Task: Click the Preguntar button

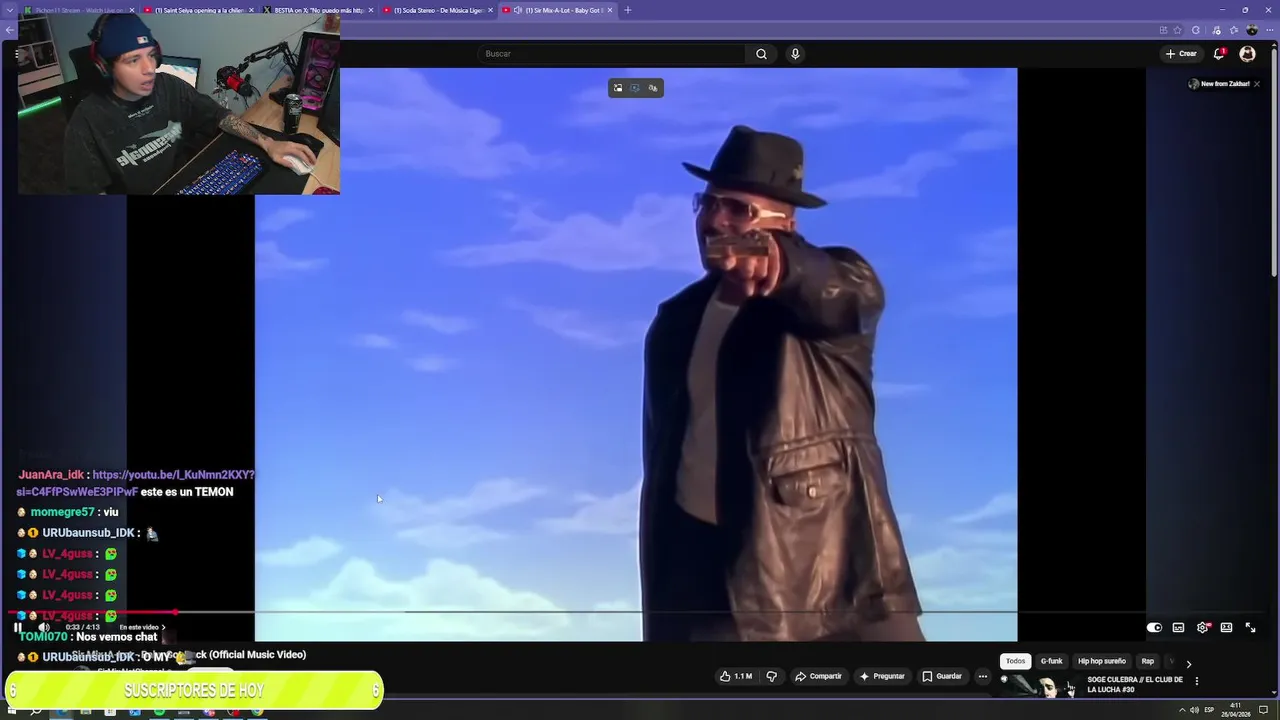Action: 882,676
